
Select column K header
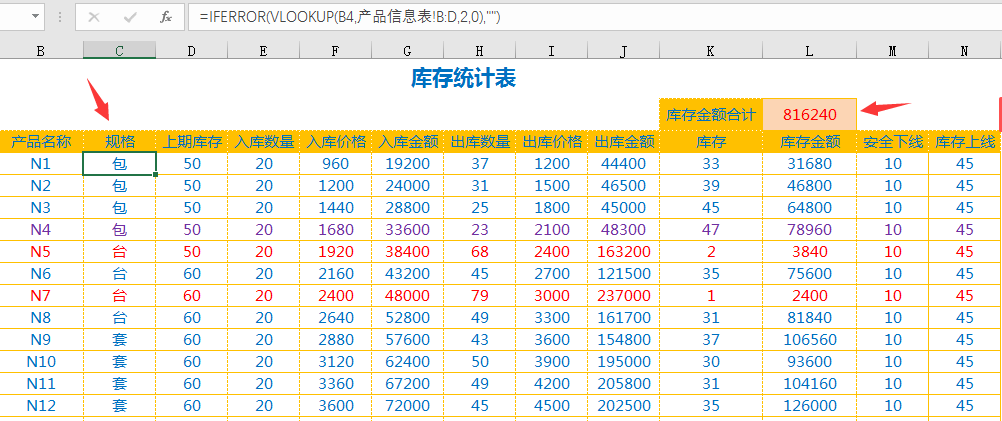[711, 50]
